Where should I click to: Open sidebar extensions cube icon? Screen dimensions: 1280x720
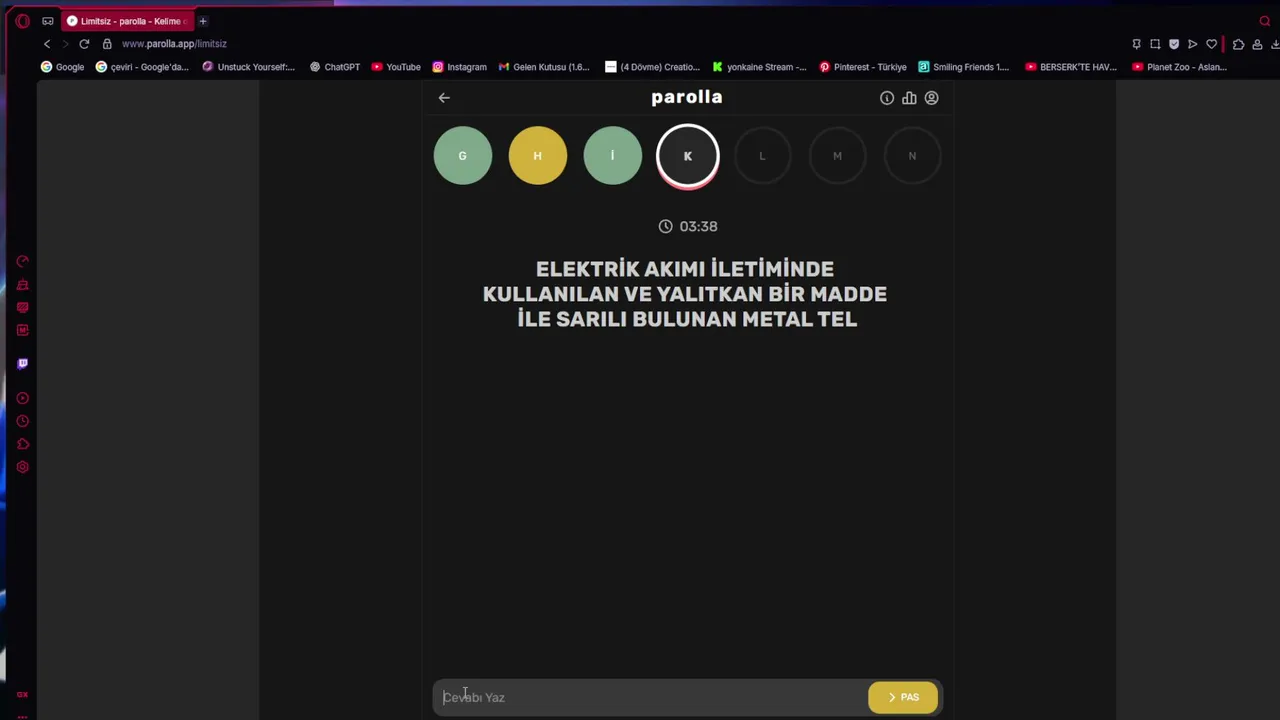[22, 444]
